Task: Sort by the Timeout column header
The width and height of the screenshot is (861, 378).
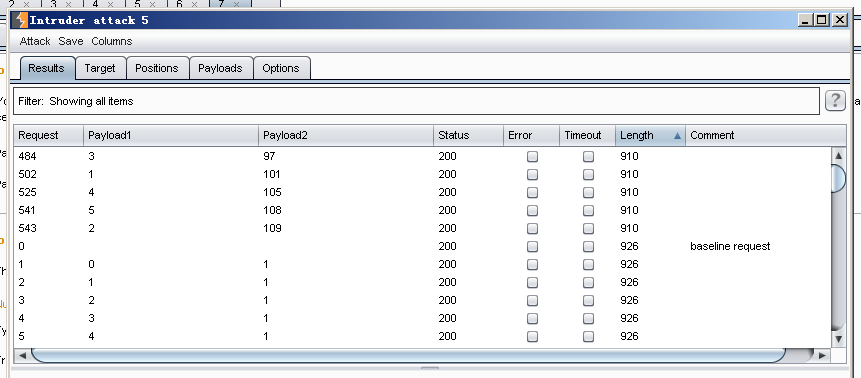Action: 588,135
